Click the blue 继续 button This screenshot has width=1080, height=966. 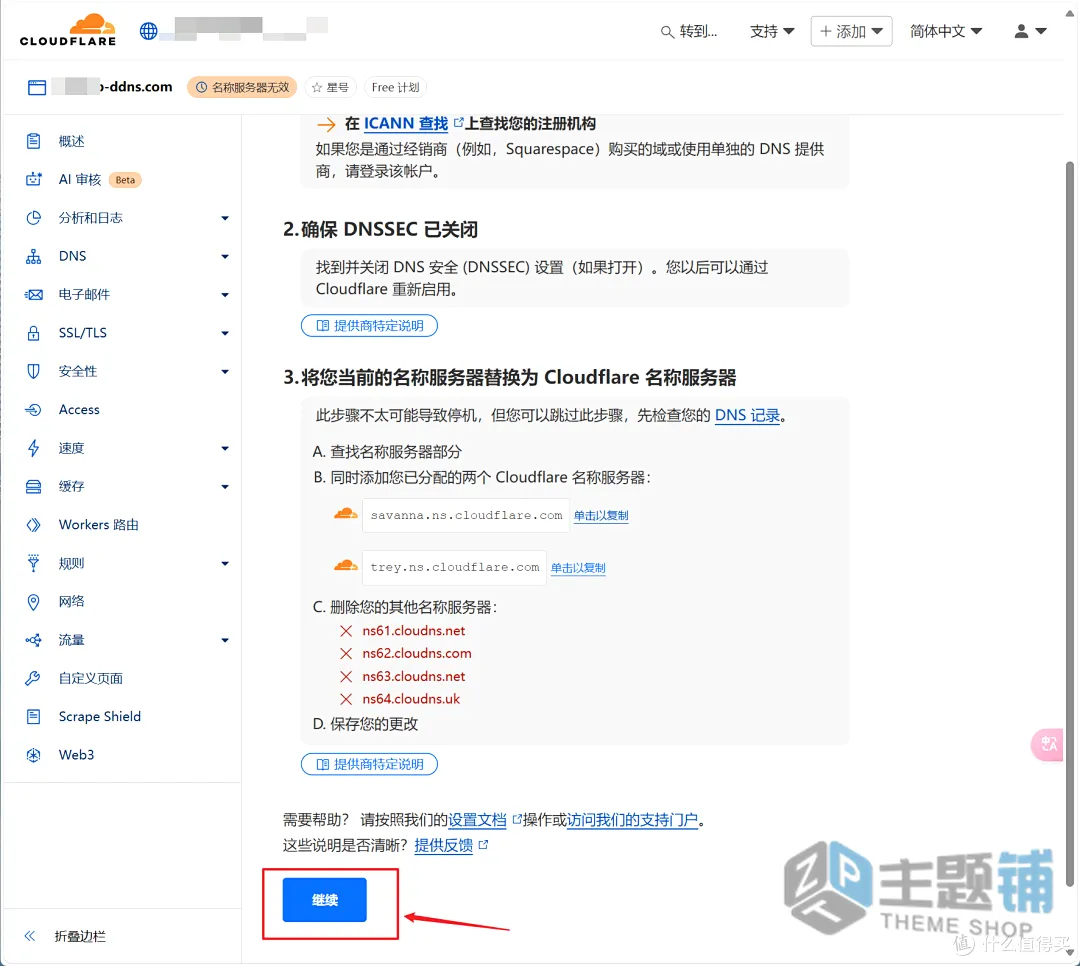324,900
